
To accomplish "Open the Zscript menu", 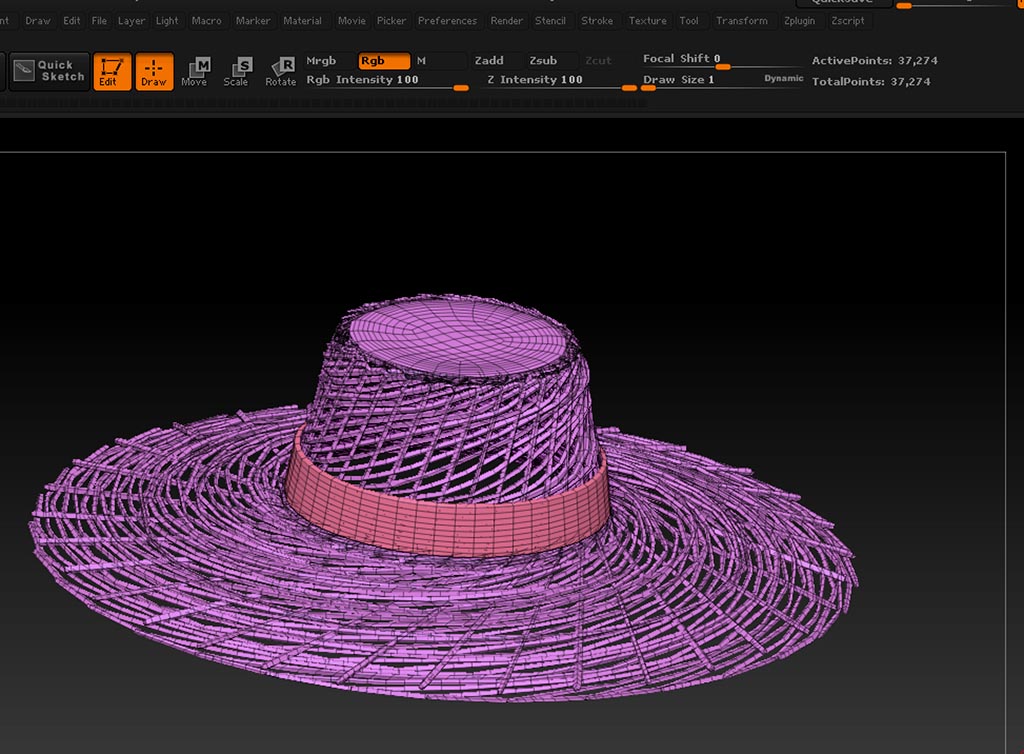I will click(848, 21).
